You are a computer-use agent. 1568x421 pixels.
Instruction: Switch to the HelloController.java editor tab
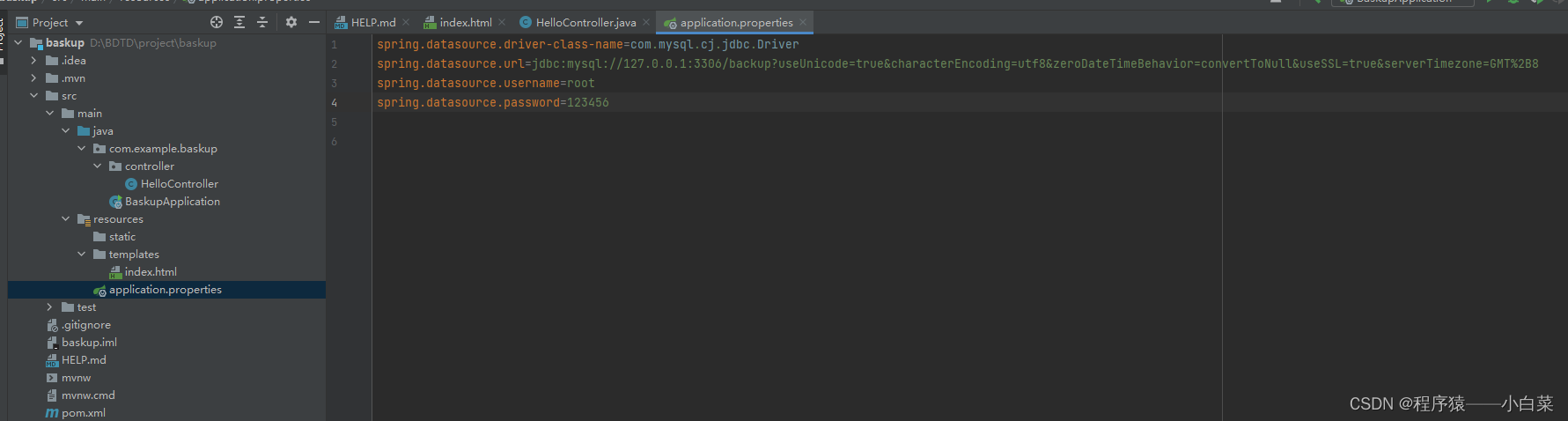pos(585,22)
